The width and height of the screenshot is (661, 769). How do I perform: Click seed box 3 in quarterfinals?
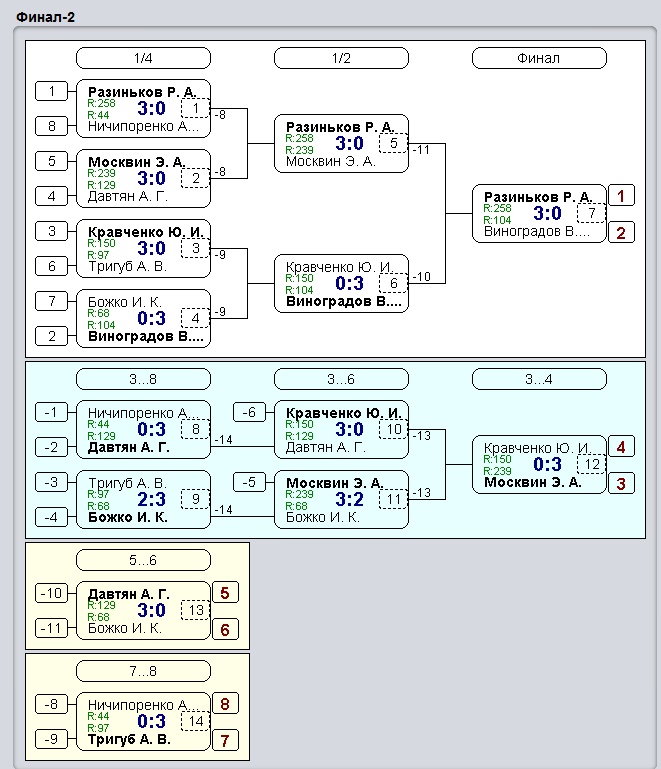click(x=51, y=231)
